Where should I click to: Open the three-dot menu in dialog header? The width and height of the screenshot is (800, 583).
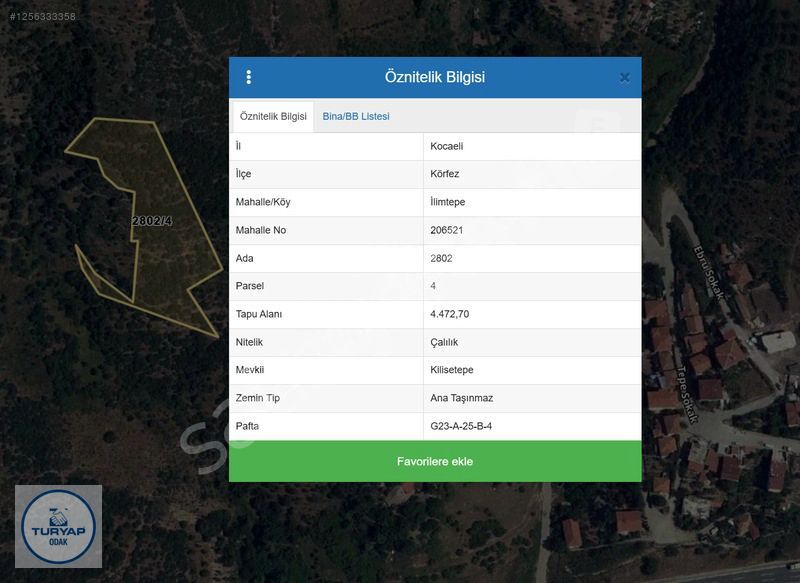(x=249, y=77)
